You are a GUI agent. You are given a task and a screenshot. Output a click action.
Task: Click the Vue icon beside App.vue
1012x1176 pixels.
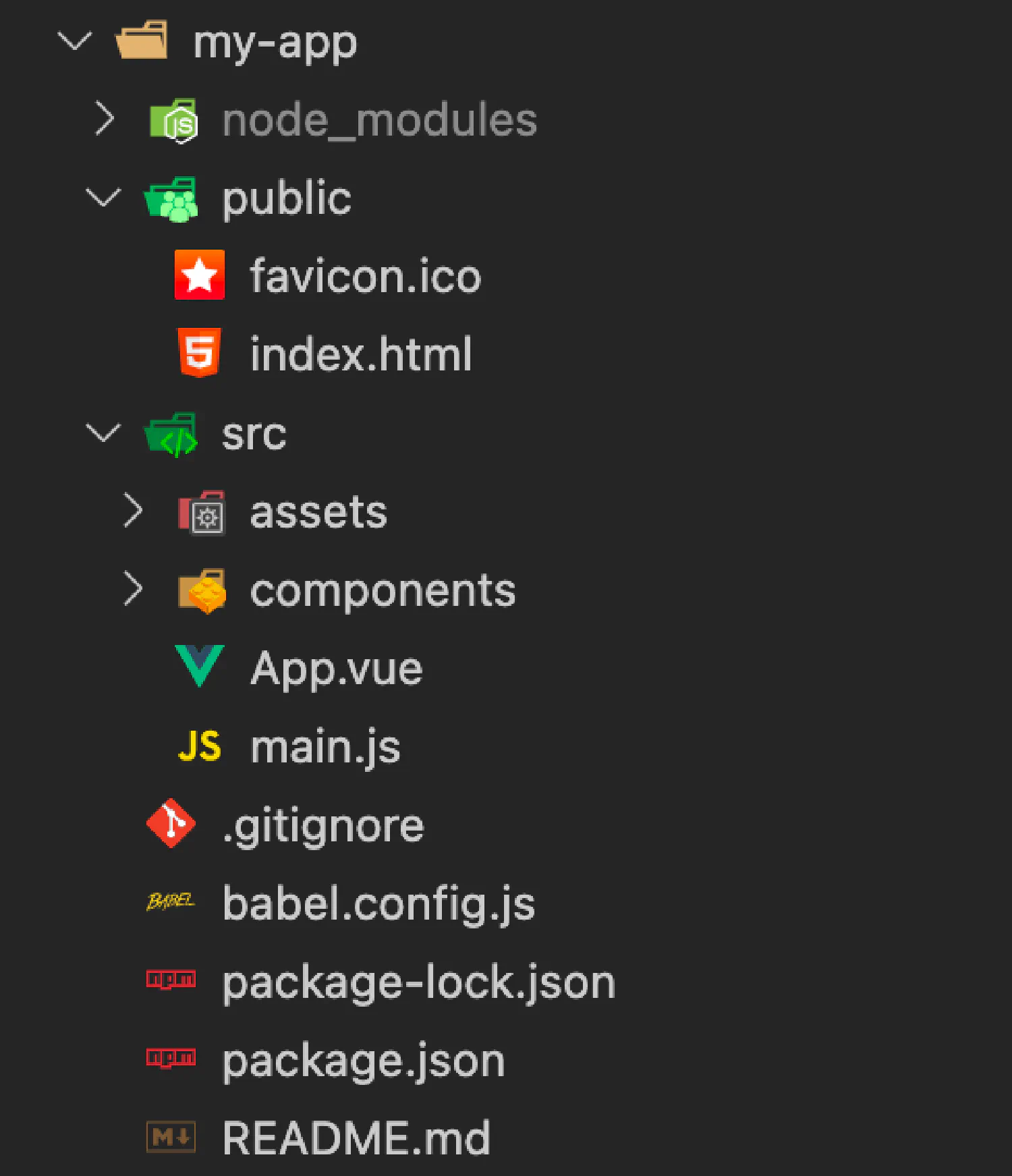coord(199,666)
